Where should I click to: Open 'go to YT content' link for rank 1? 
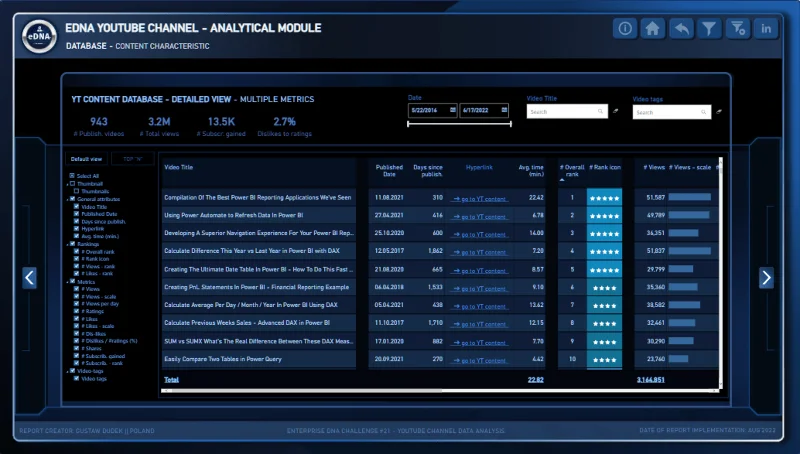pyautogui.click(x=480, y=199)
